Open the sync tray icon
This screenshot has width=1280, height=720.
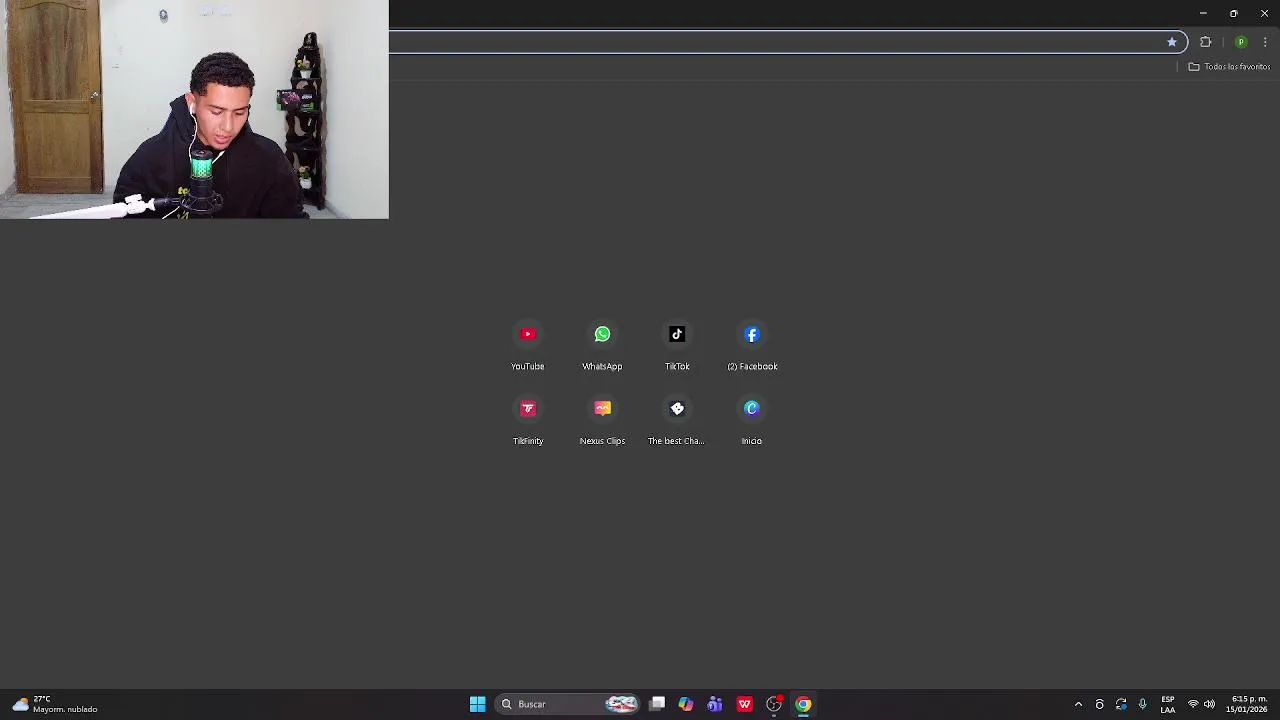tap(1121, 704)
